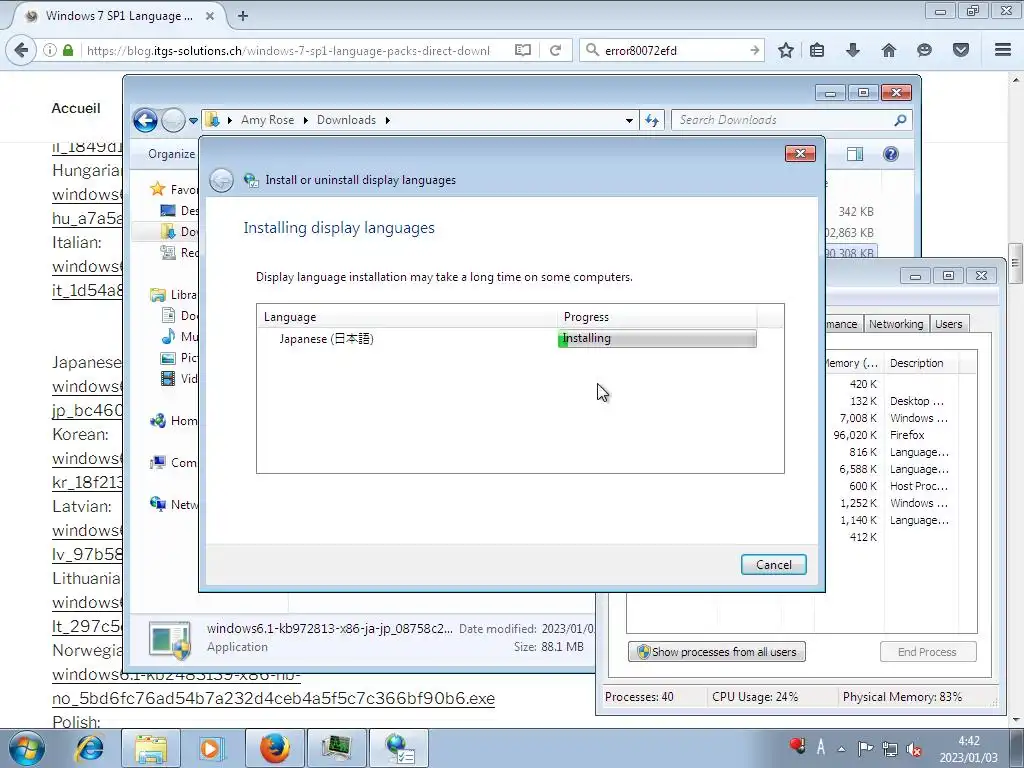Image resolution: width=1024 pixels, height=768 pixels.
Task: Open Explorer help question mark icon
Action: 891,154
